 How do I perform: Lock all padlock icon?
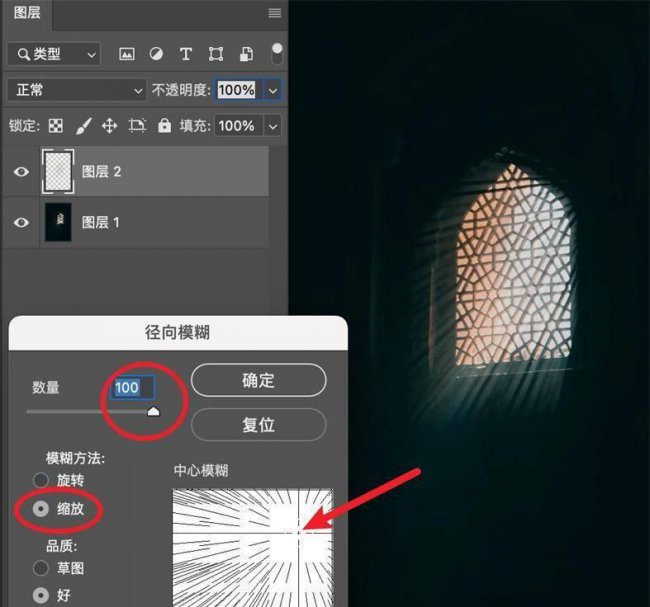coord(165,125)
